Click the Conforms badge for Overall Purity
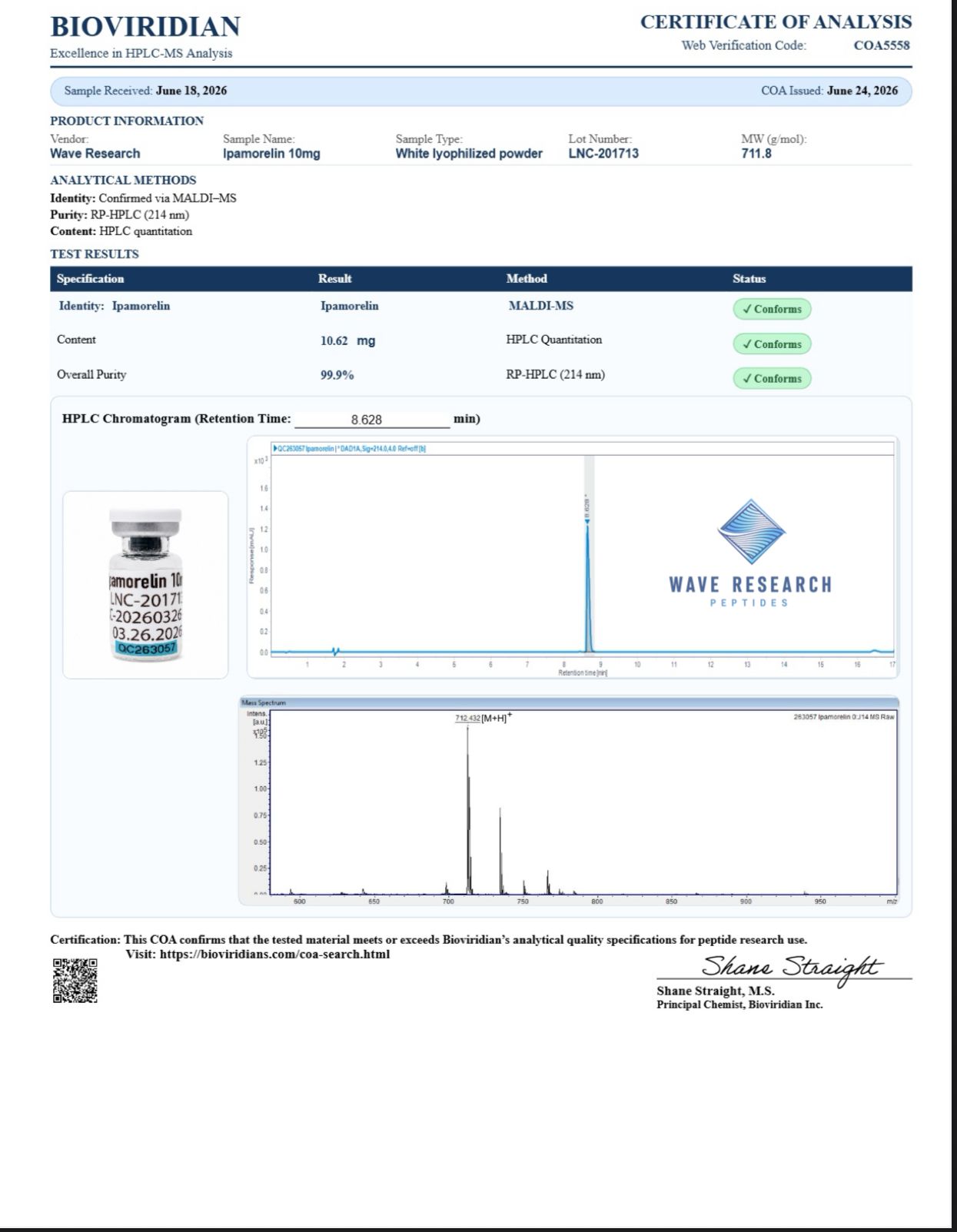The width and height of the screenshot is (957, 1232). point(772,378)
